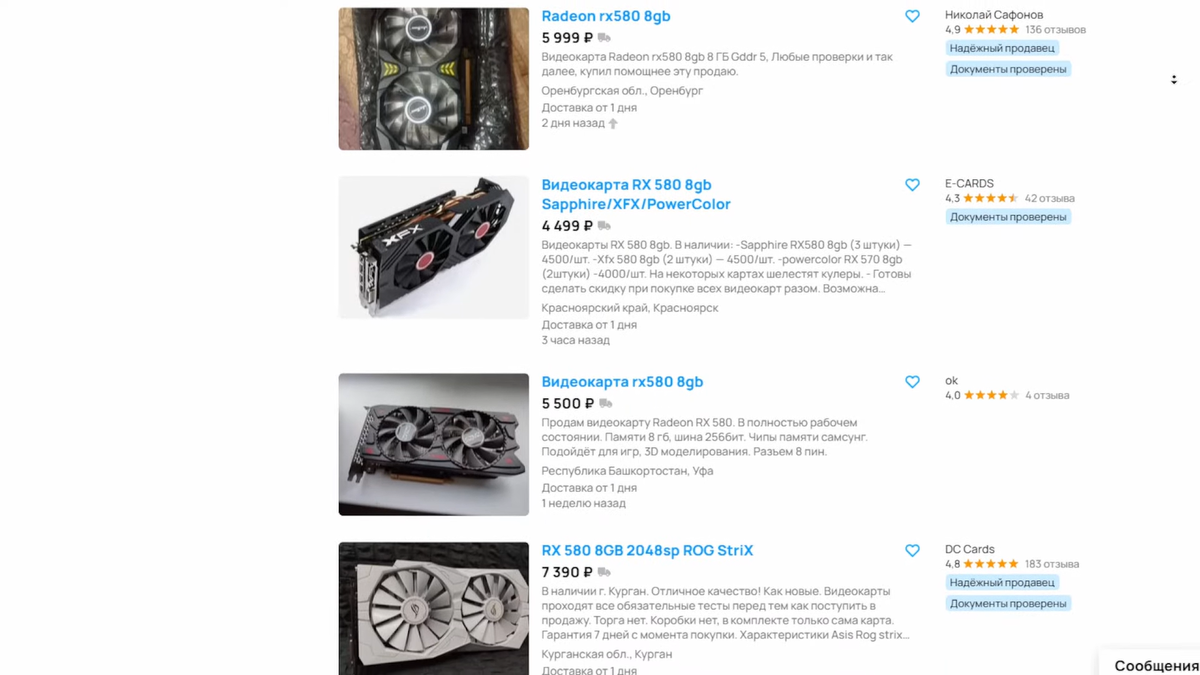The width and height of the screenshot is (1200, 675).
Task: Add the Sapphire/XFX/PowerColor listing to favorites
Action: coord(912,185)
